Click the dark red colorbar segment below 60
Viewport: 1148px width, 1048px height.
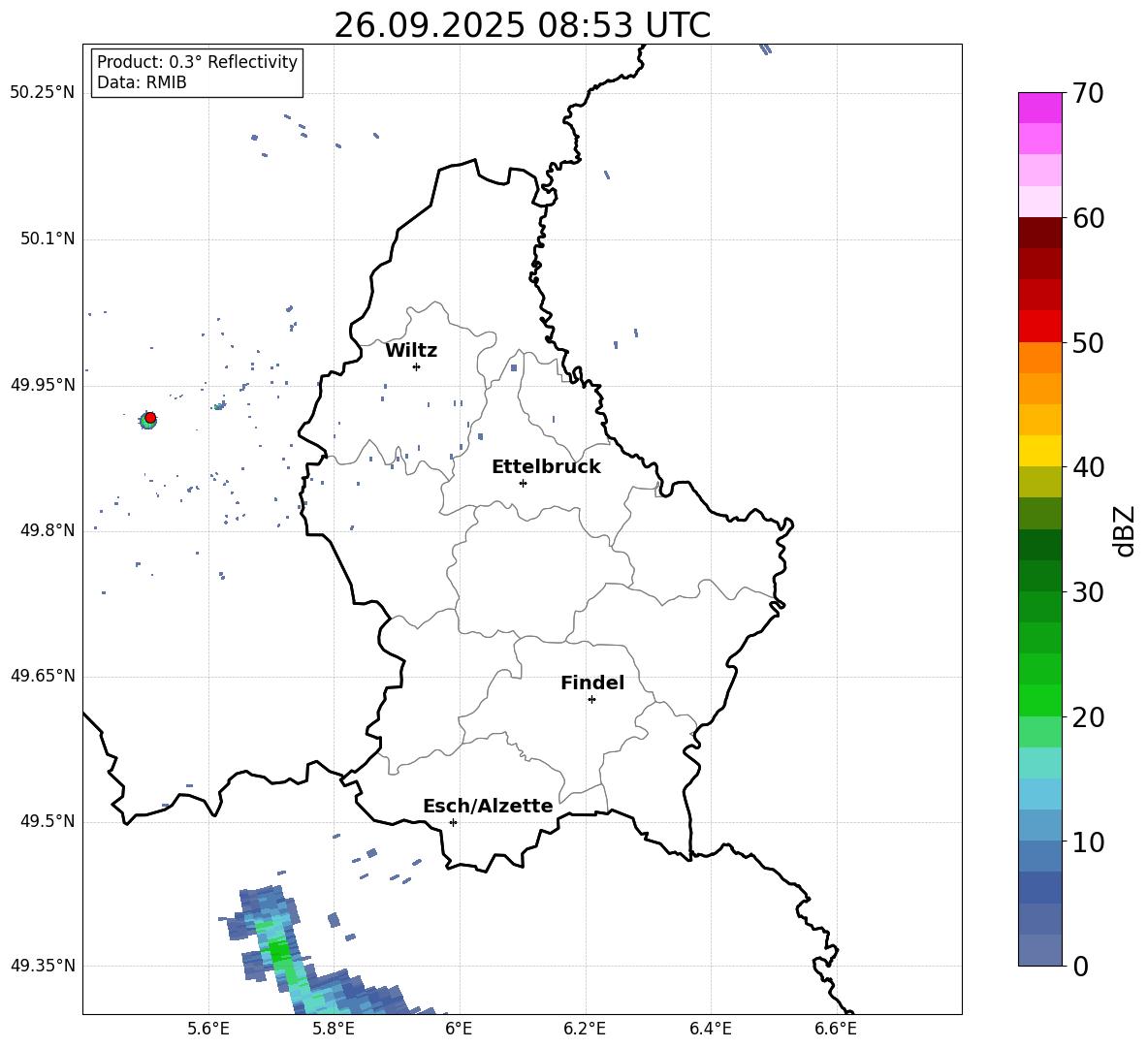pos(1039,233)
